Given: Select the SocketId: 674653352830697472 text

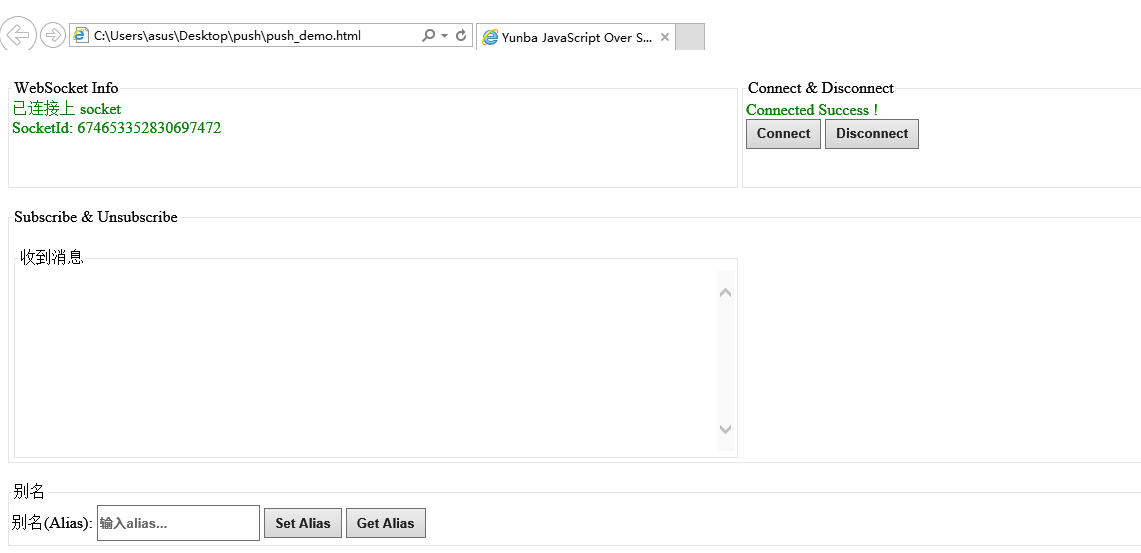Looking at the screenshot, I should pyautogui.click(x=117, y=128).
